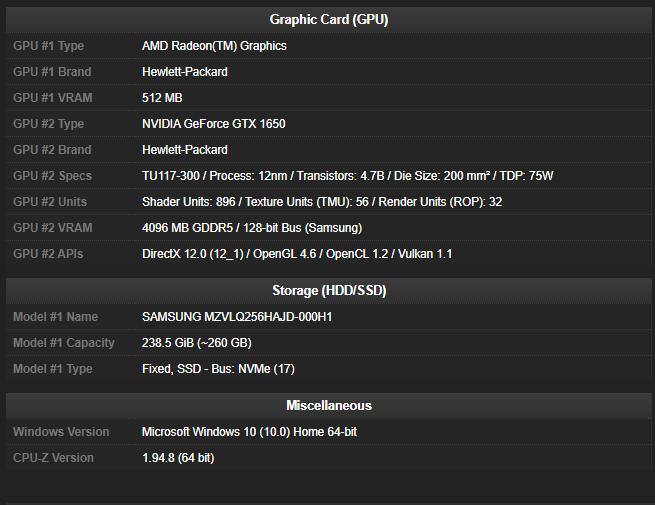Screen dimensions: 655x505
Task: Click the Graphic Card (GPU) section header
Action: click(328, 19)
